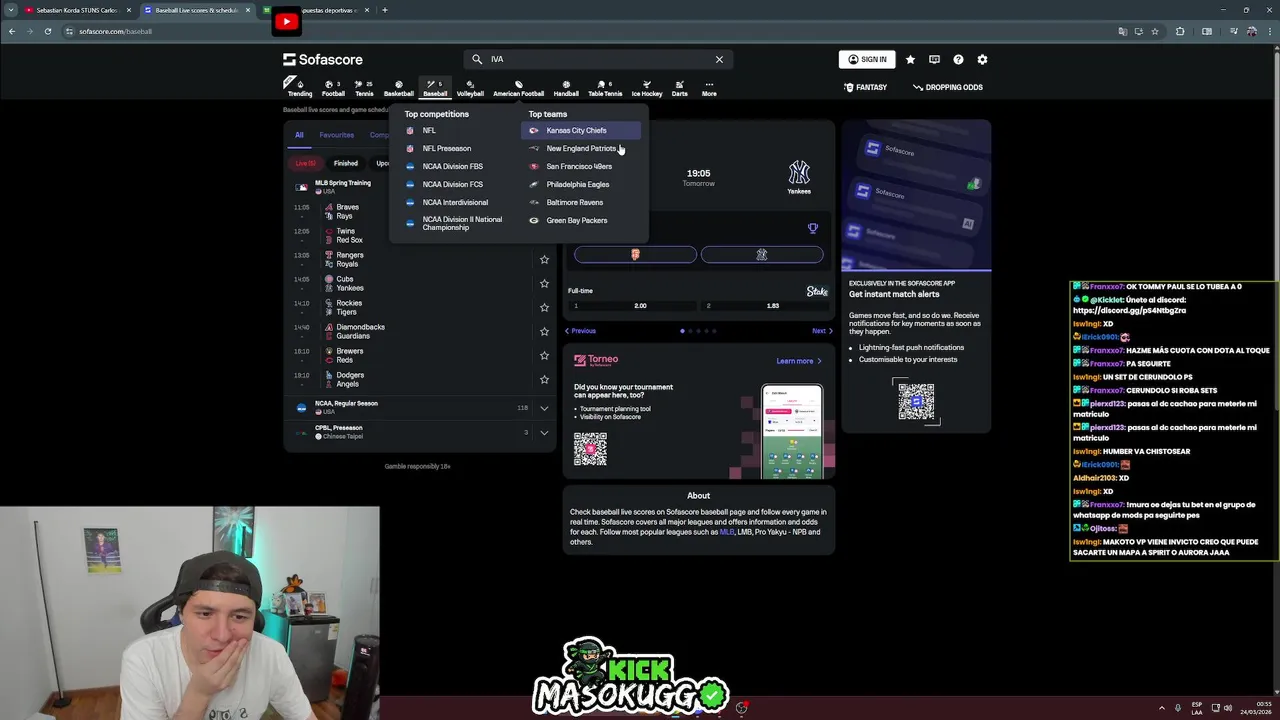This screenshot has height=720, width=1280.
Task: Click the first carousel pagination dot
Action: tap(682, 331)
